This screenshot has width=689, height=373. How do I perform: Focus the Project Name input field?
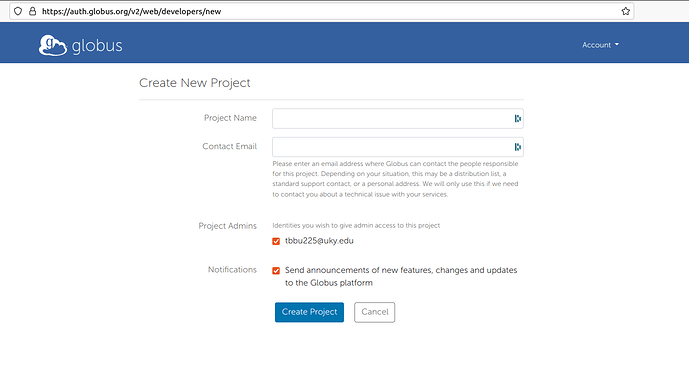pos(398,119)
